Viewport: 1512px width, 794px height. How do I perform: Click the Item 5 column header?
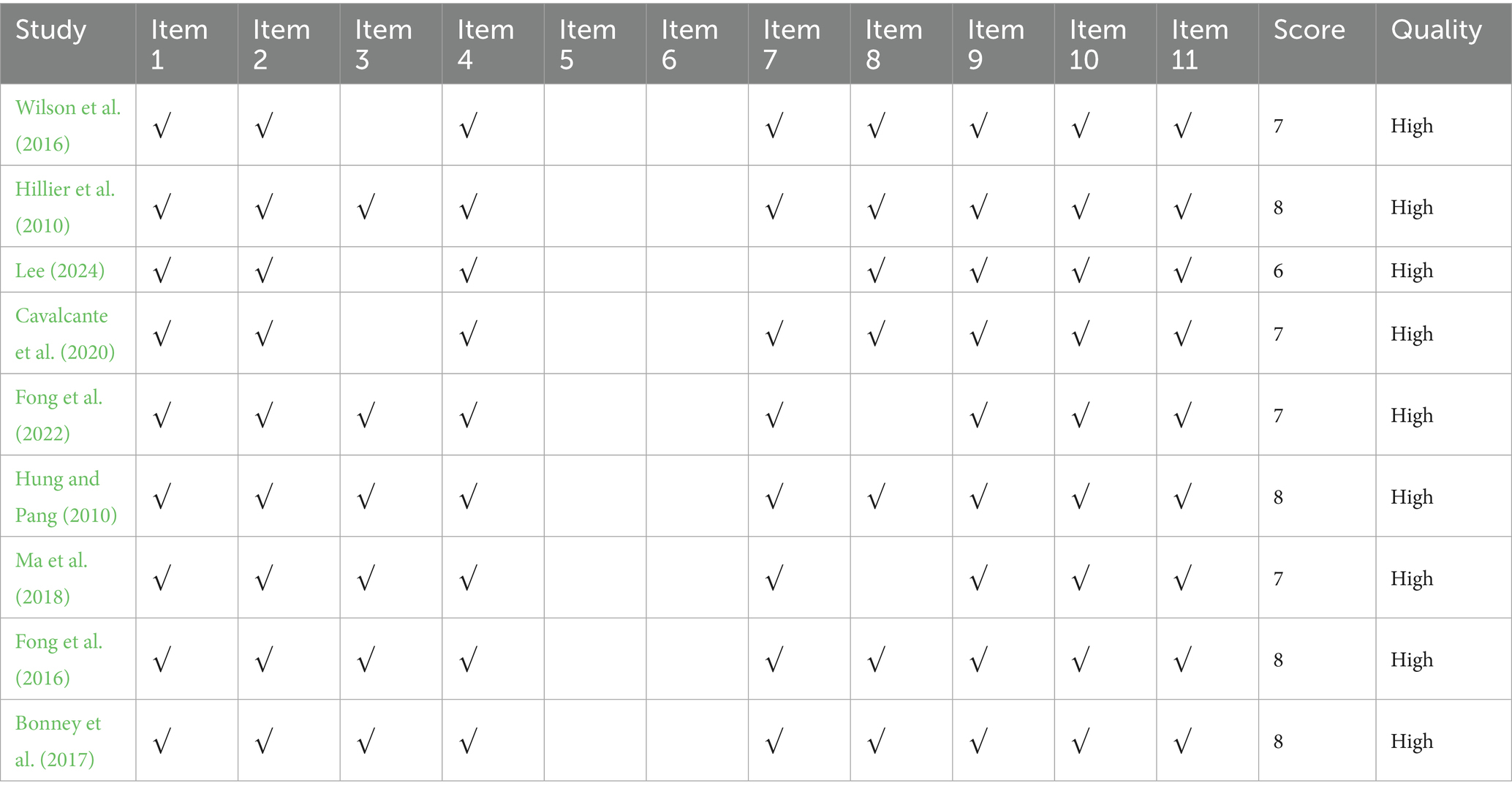pyautogui.click(x=587, y=44)
